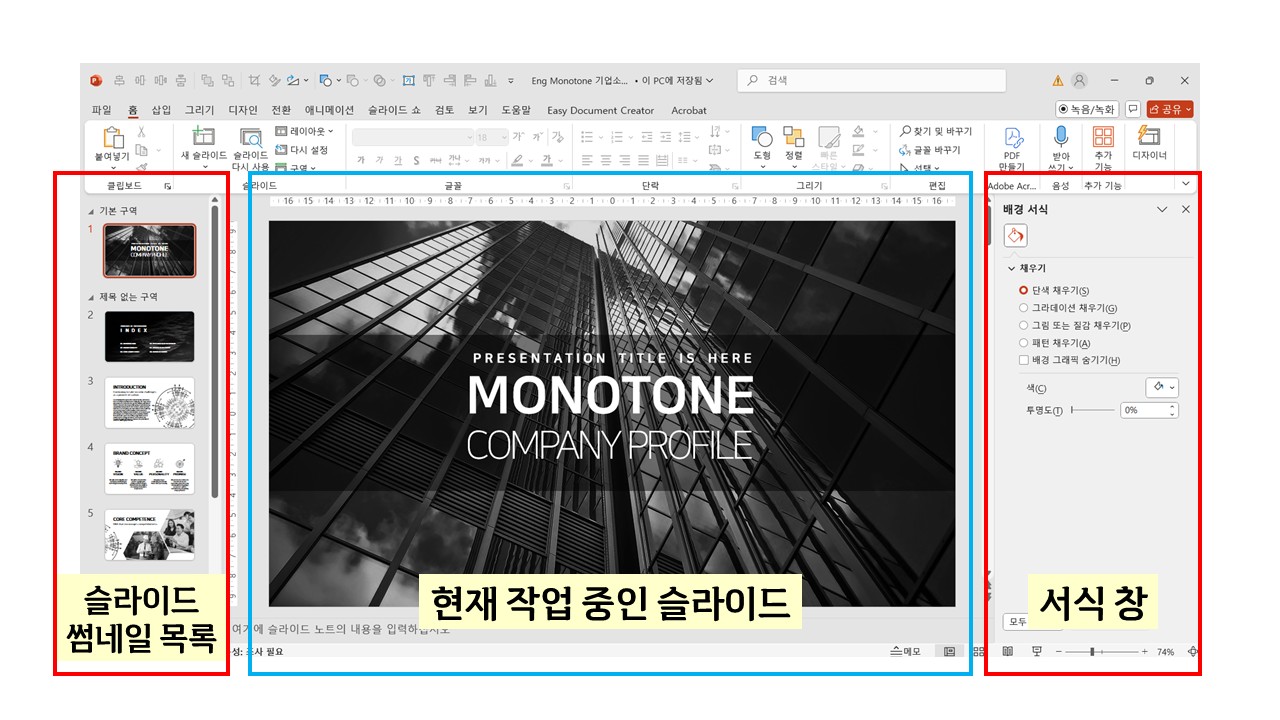This screenshot has width=1280, height=720.
Task: Collapse the 기본 구역 section
Action: tap(92, 211)
